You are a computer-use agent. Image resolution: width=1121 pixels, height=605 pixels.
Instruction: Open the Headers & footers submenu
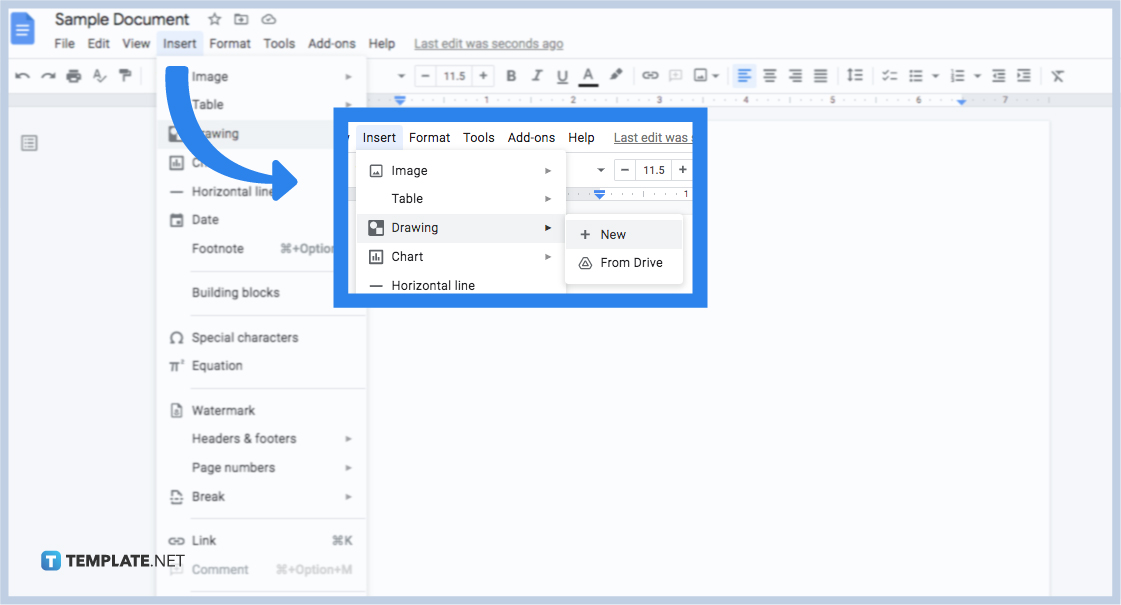(244, 438)
